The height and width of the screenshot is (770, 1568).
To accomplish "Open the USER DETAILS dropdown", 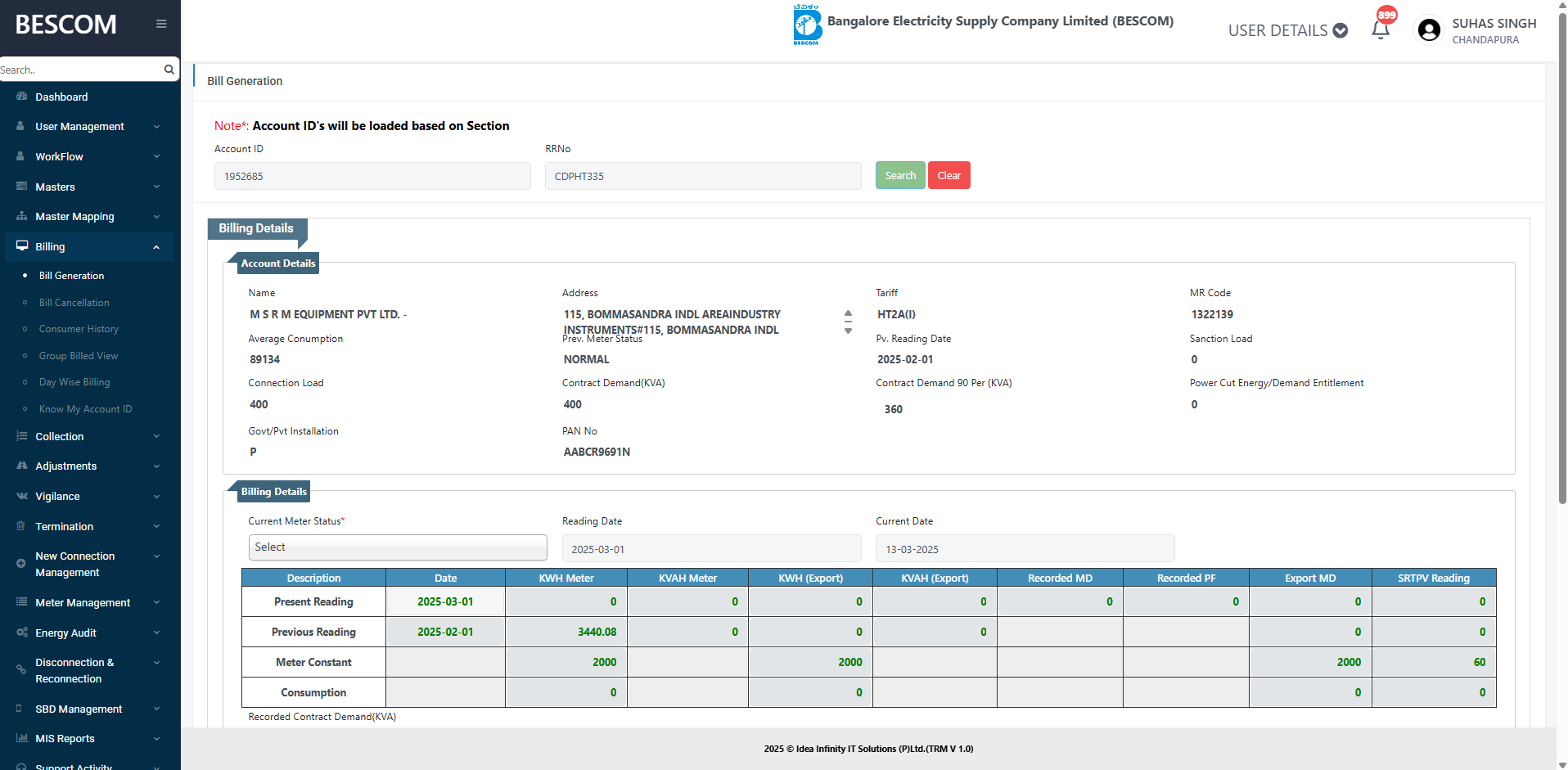I will point(1287,30).
